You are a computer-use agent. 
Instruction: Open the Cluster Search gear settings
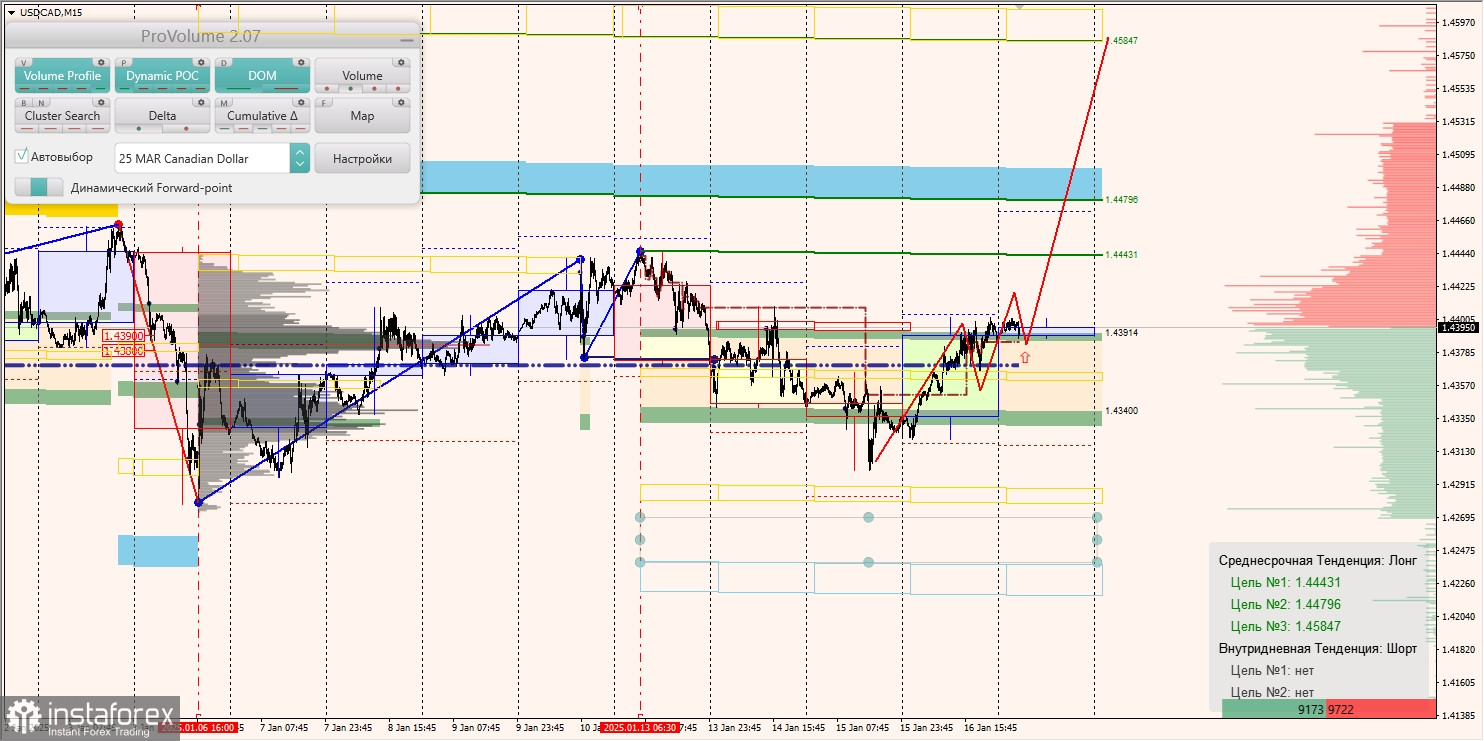[101, 102]
